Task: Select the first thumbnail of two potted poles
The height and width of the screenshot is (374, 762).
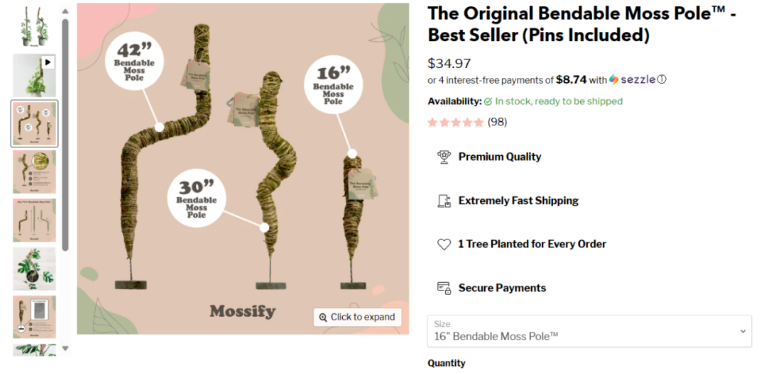Action: point(34,27)
